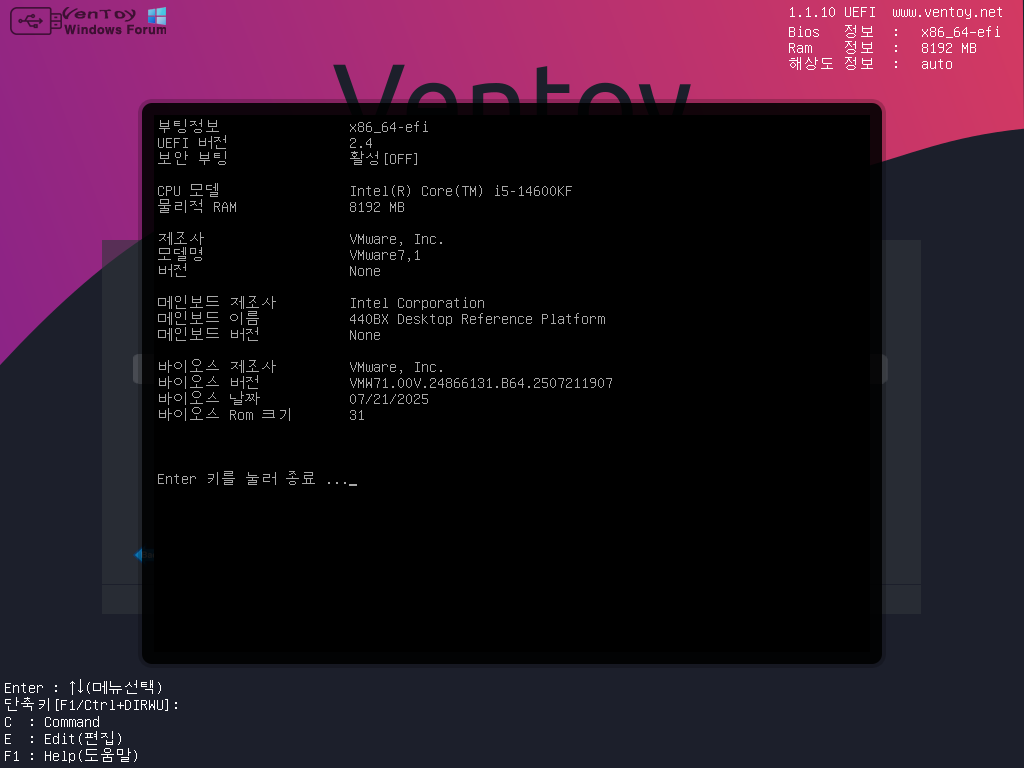Viewport: 1024px width, 768px height.
Task: Click the 단축키[F1/Ctrl+DIRWU] line
Action: click(91, 705)
